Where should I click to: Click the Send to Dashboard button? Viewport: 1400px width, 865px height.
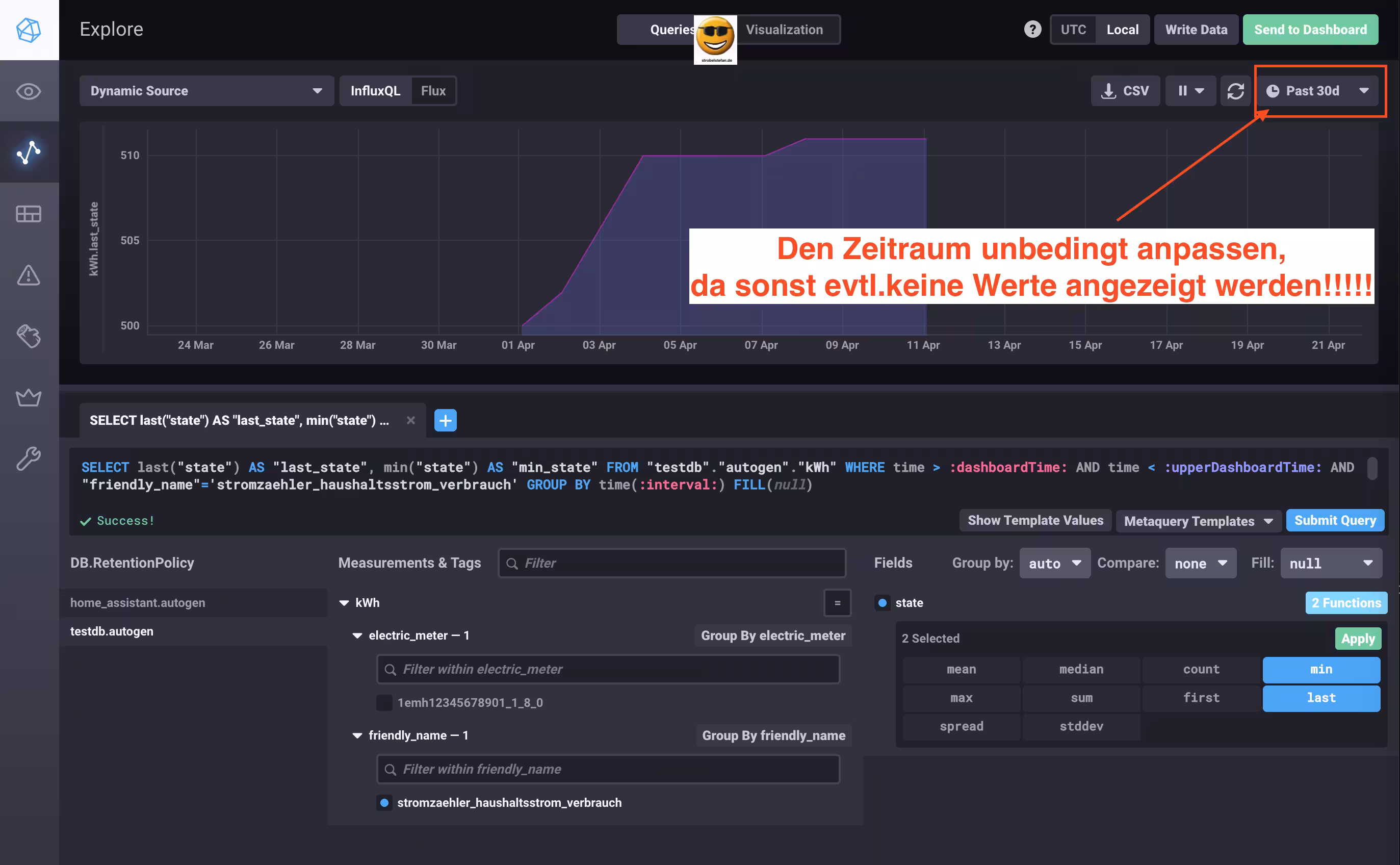[x=1311, y=29]
